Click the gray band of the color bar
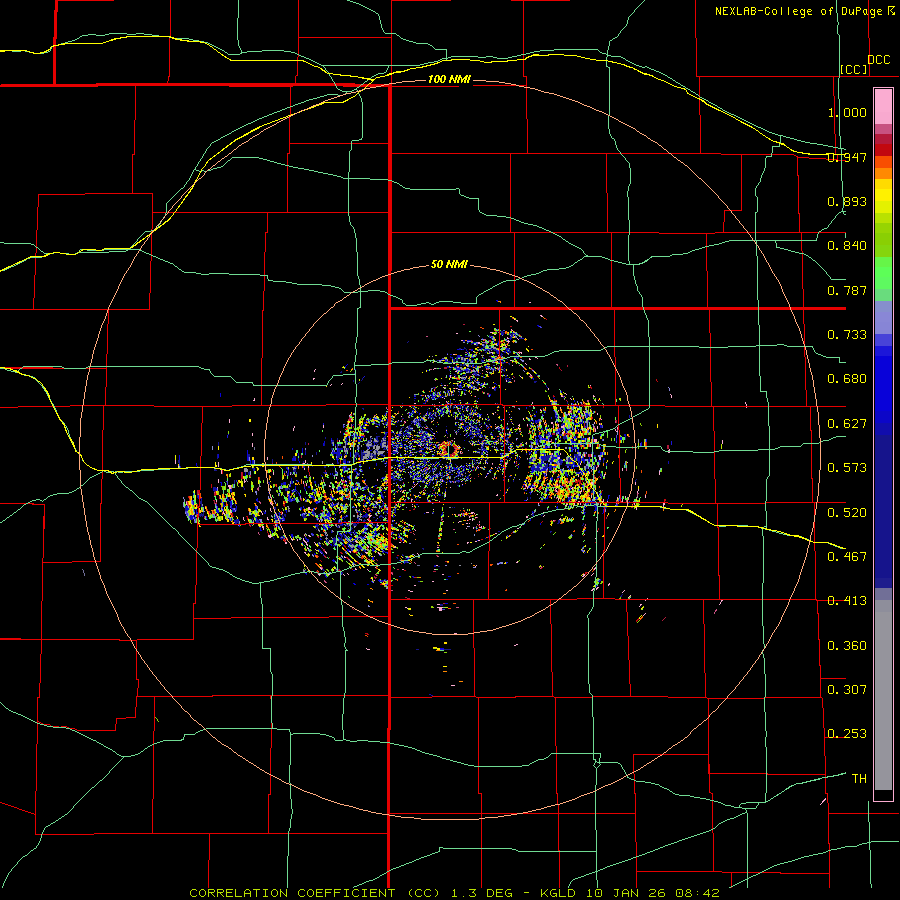This screenshot has width=900, height=900. point(883,695)
